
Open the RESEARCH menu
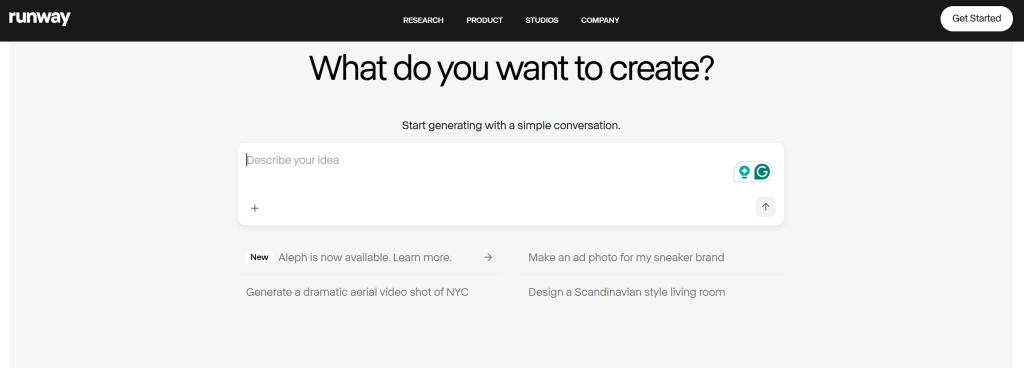pyautogui.click(x=423, y=20)
